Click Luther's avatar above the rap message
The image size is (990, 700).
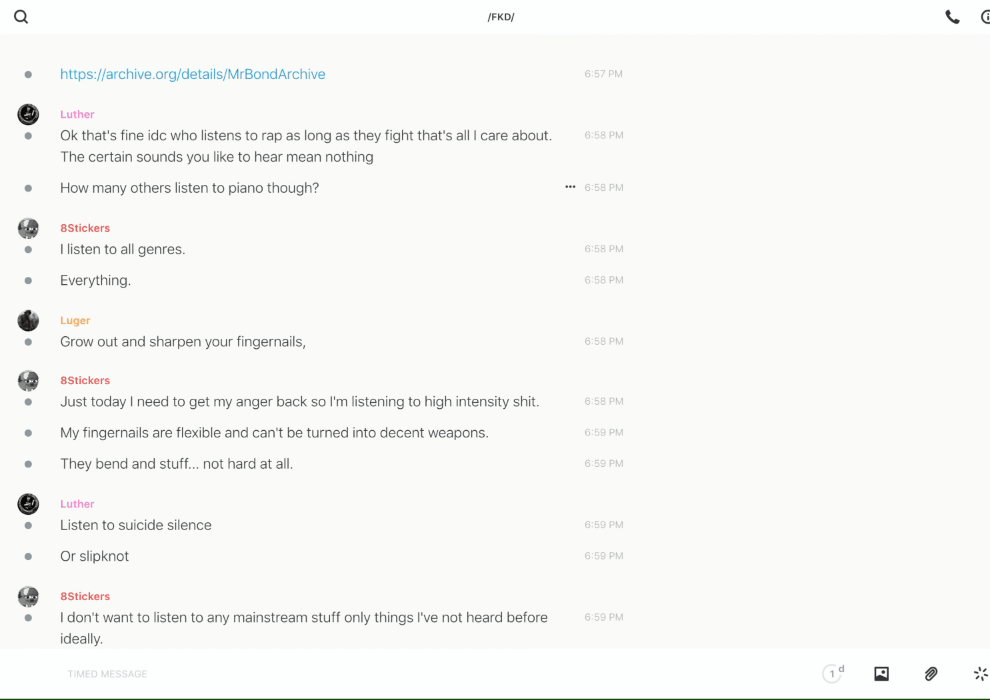(x=28, y=114)
